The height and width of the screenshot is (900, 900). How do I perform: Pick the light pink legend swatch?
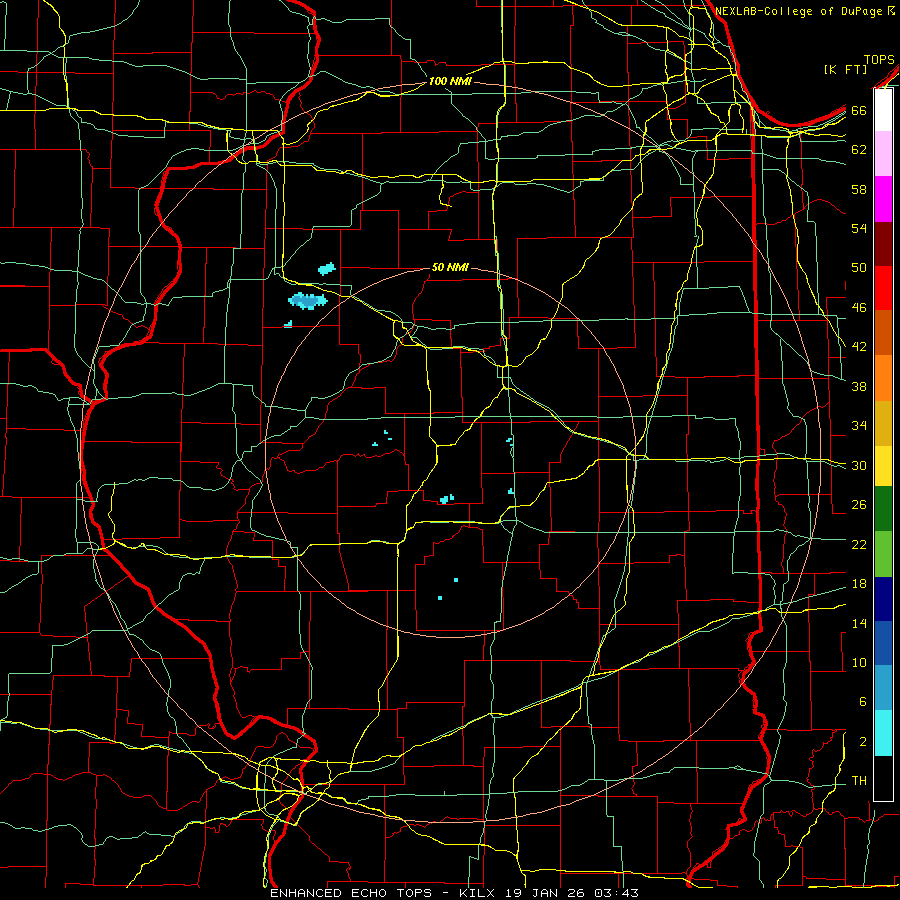pos(883,154)
